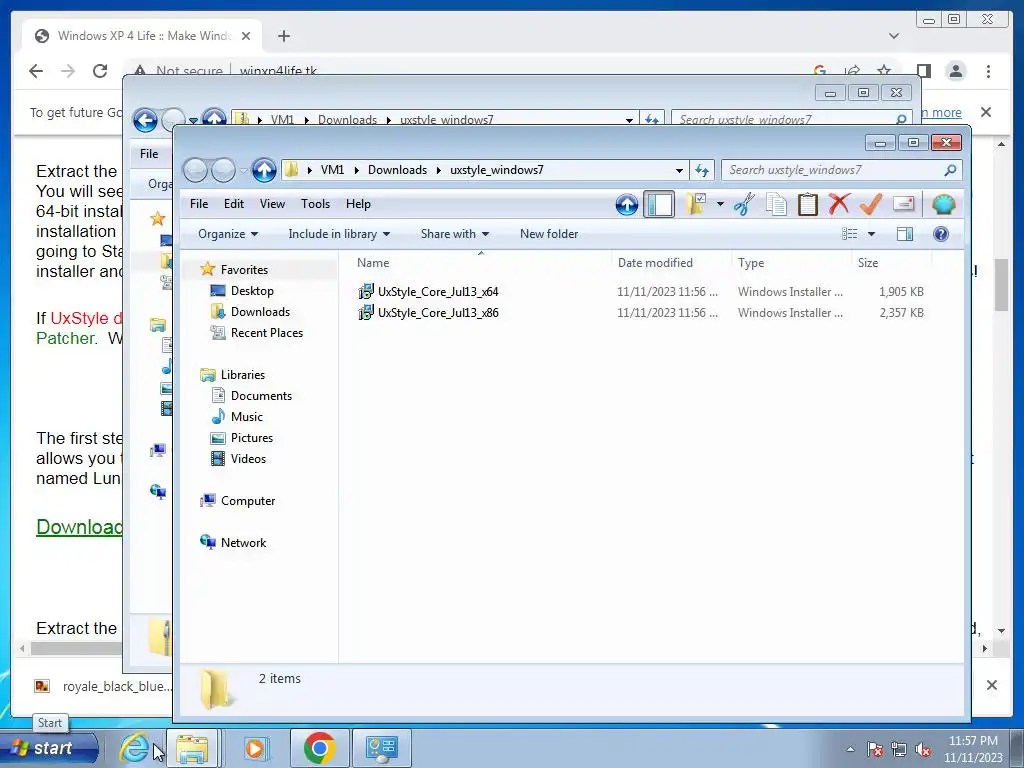This screenshot has height=768, width=1024.
Task: Open Classic Shell settings shell icon
Action: click(x=944, y=204)
